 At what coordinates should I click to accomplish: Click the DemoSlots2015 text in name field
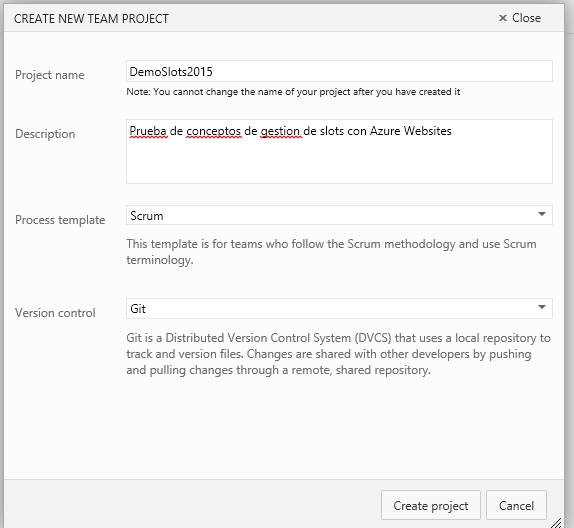tap(171, 71)
